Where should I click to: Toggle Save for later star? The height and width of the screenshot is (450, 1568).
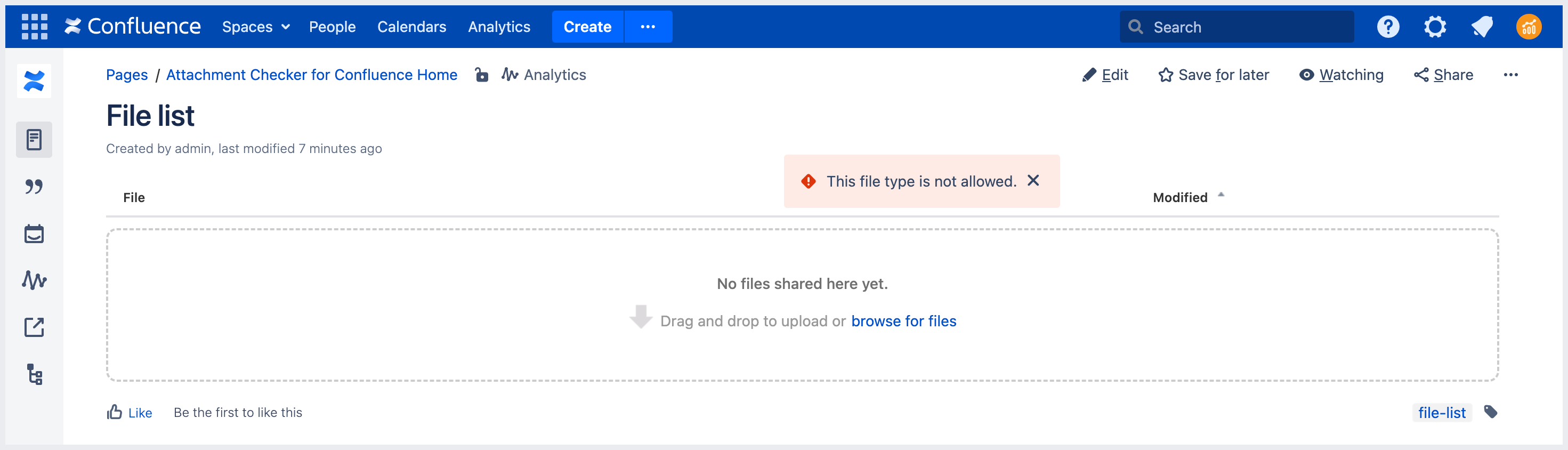[1213, 75]
